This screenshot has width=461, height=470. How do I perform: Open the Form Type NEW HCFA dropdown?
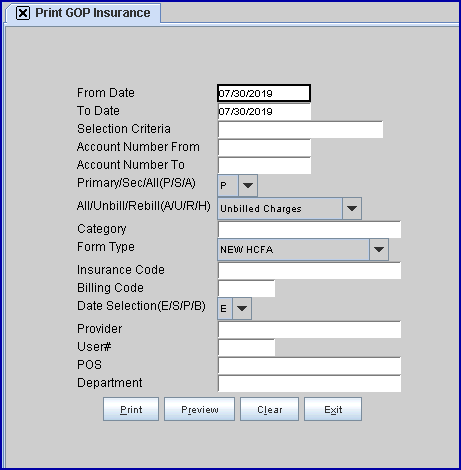tap(379, 249)
